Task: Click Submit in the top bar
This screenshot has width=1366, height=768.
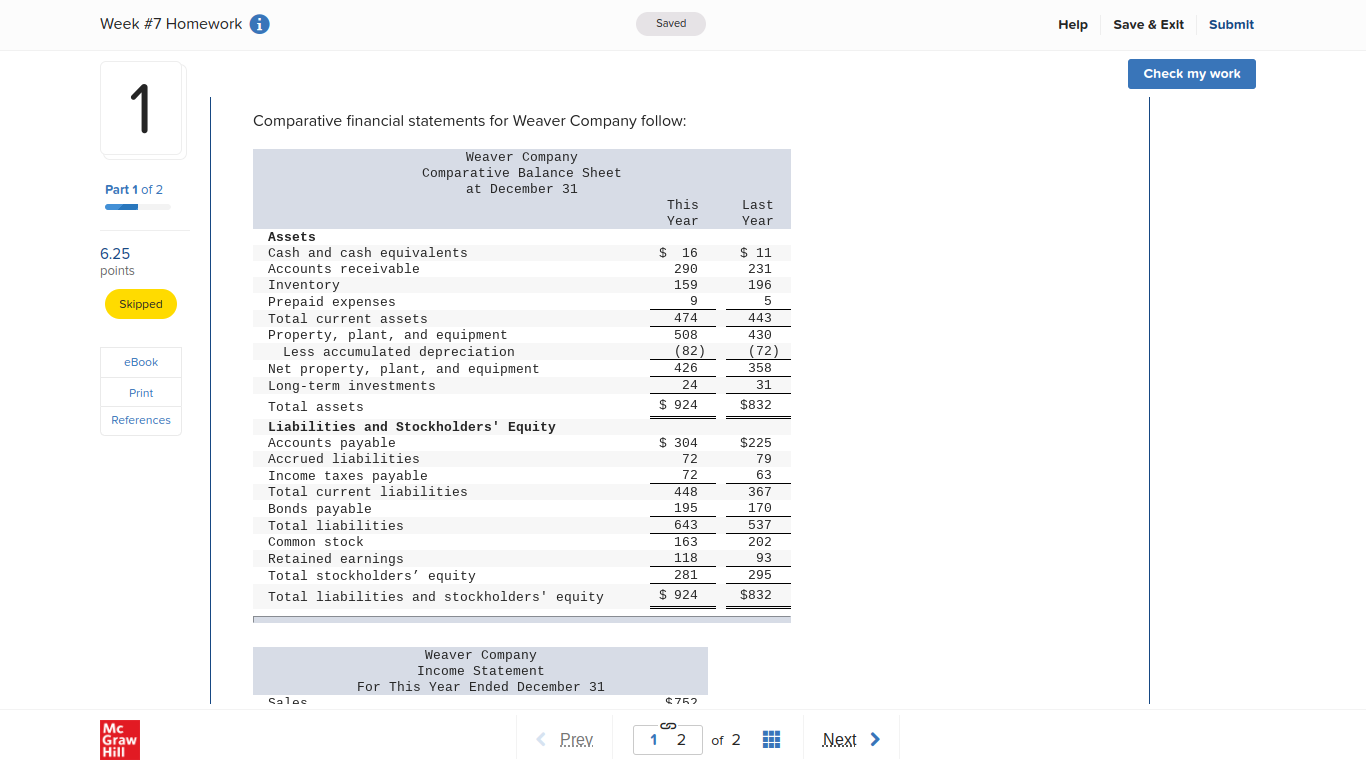Action: (x=1231, y=24)
